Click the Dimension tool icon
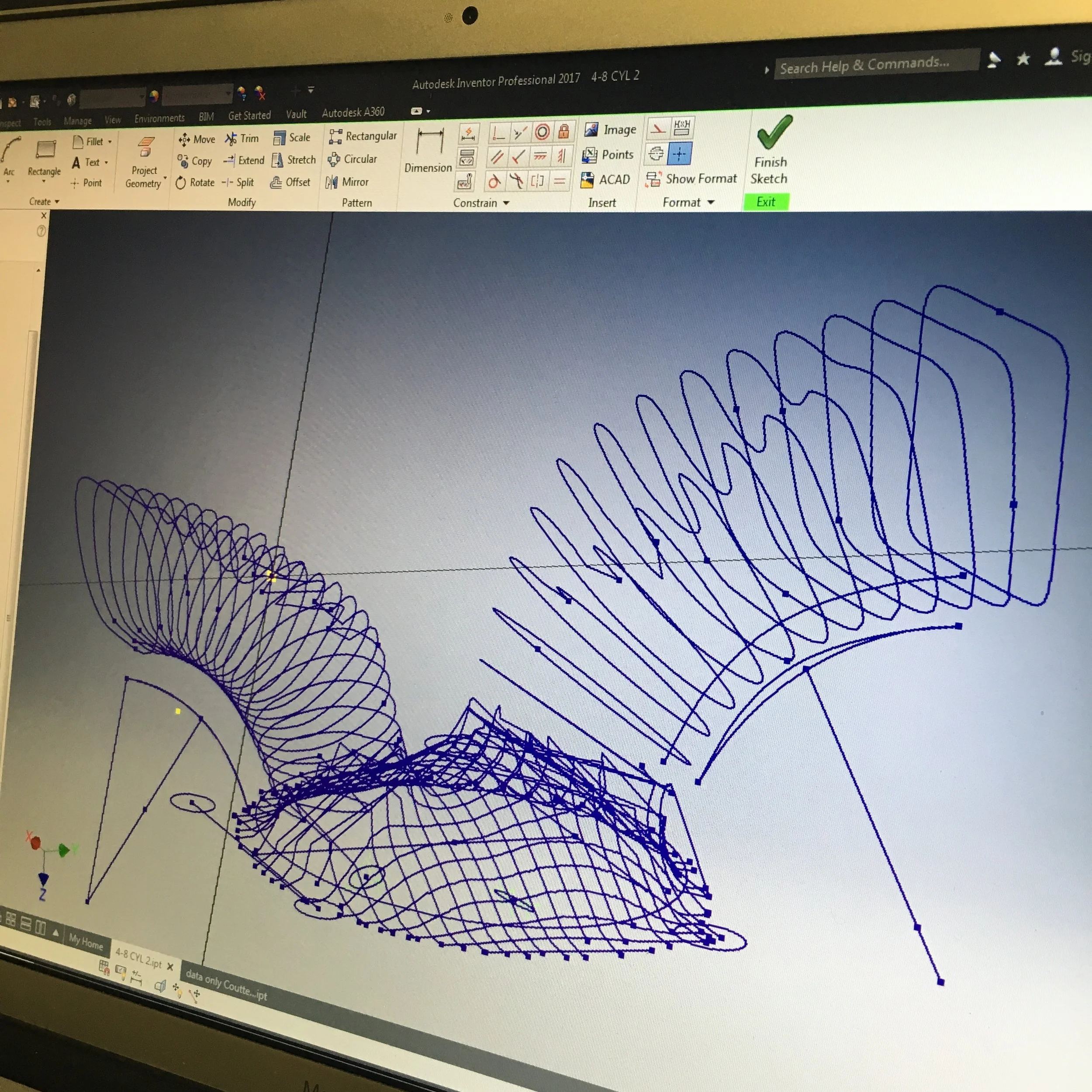1092x1092 pixels. click(x=429, y=141)
